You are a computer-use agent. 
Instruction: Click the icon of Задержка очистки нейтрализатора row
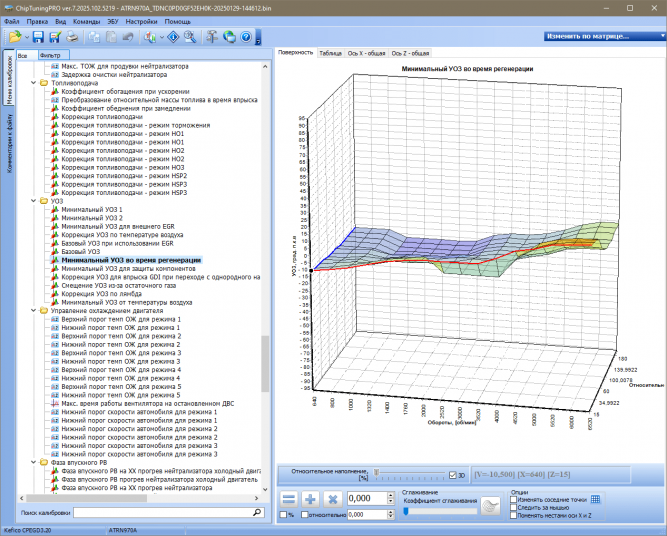coord(54,75)
